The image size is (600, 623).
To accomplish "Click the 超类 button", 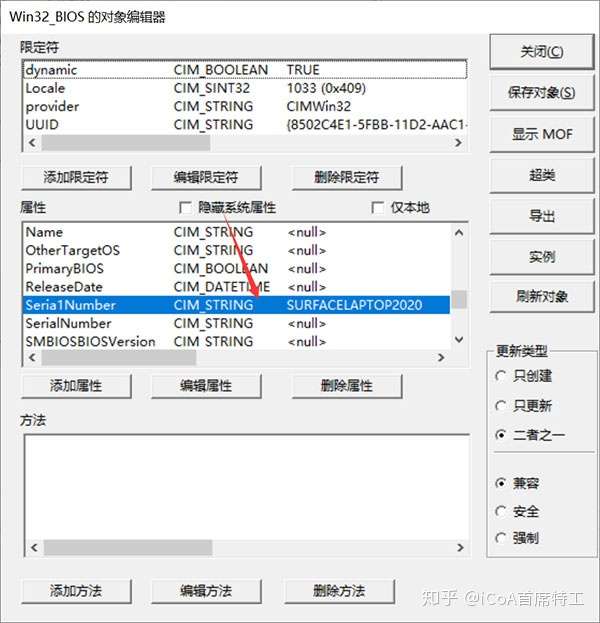I will (x=542, y=175).
